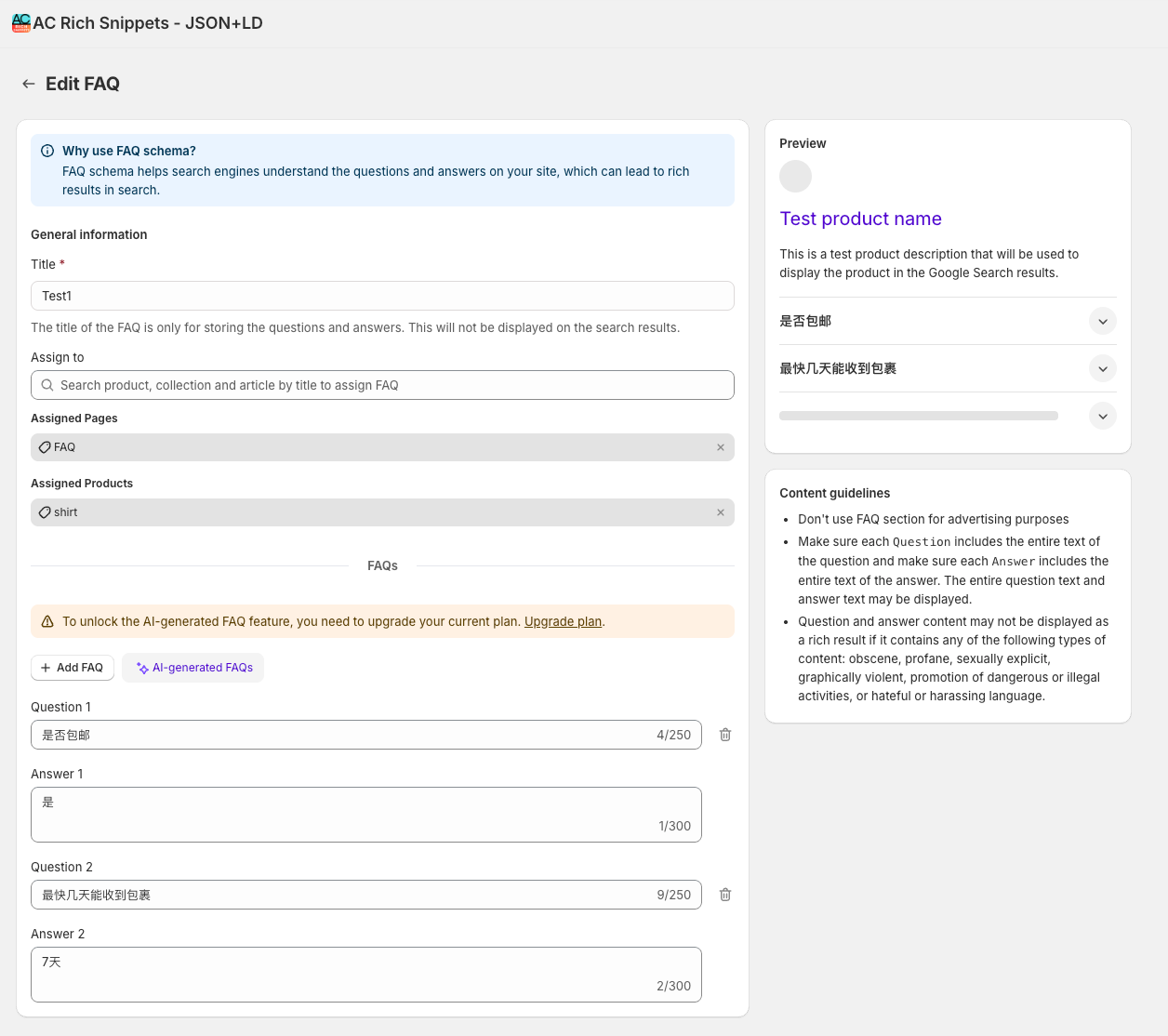Expand the 是否包邮 preview question
The width and height of the screenshot is (1168, 1036).
(x=1102, y=321)
